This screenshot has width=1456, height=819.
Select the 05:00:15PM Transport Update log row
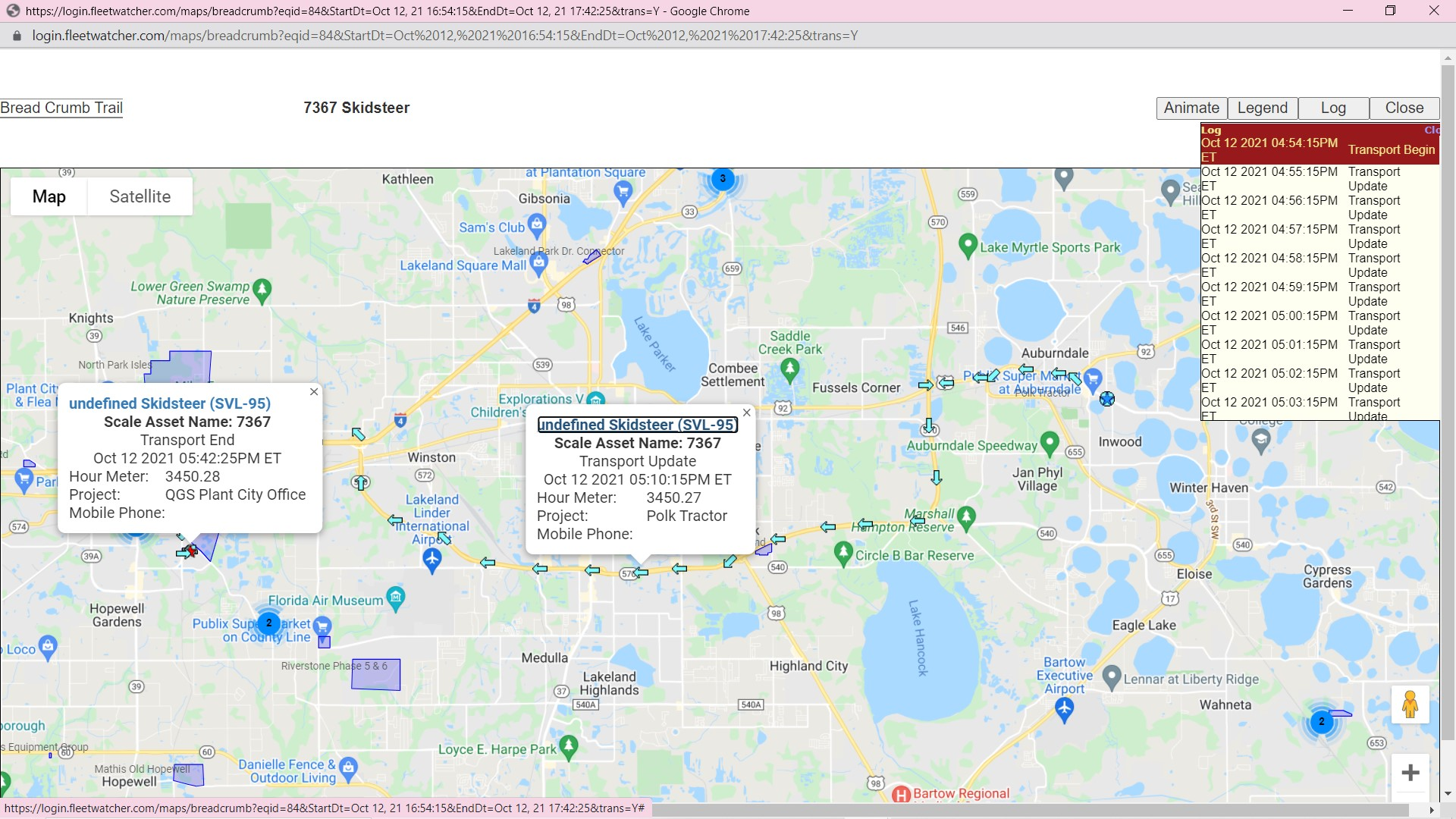coord(1319,323)
